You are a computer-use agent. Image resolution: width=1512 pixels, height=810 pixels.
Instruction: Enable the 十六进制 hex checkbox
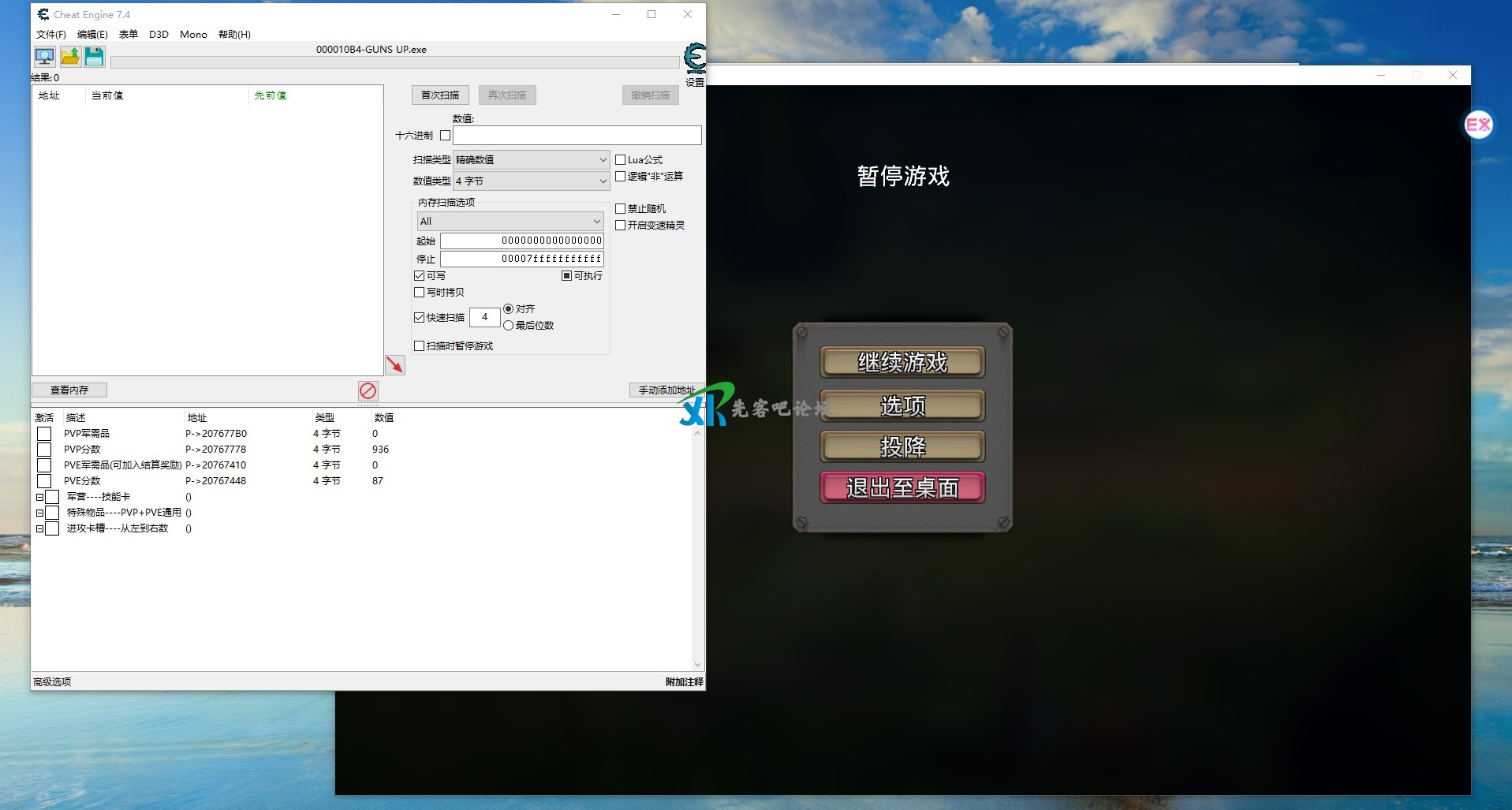point(446,136)
